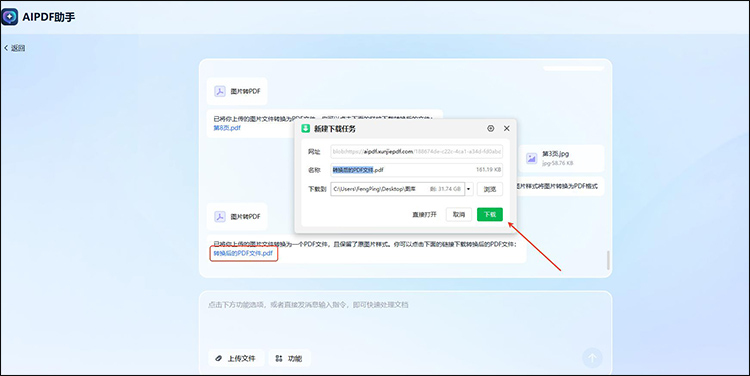Edit the 名称 file name field
This screenshot has height=376, width=750.
pos(416,170)
